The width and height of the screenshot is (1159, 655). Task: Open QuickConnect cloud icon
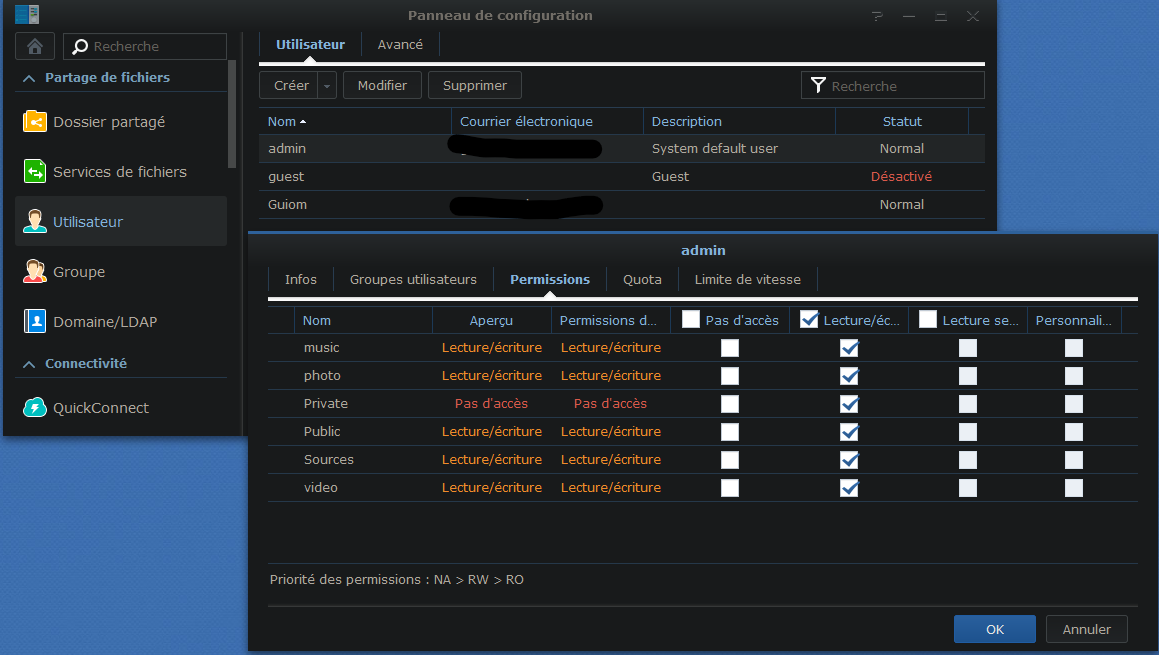[35, 407]
